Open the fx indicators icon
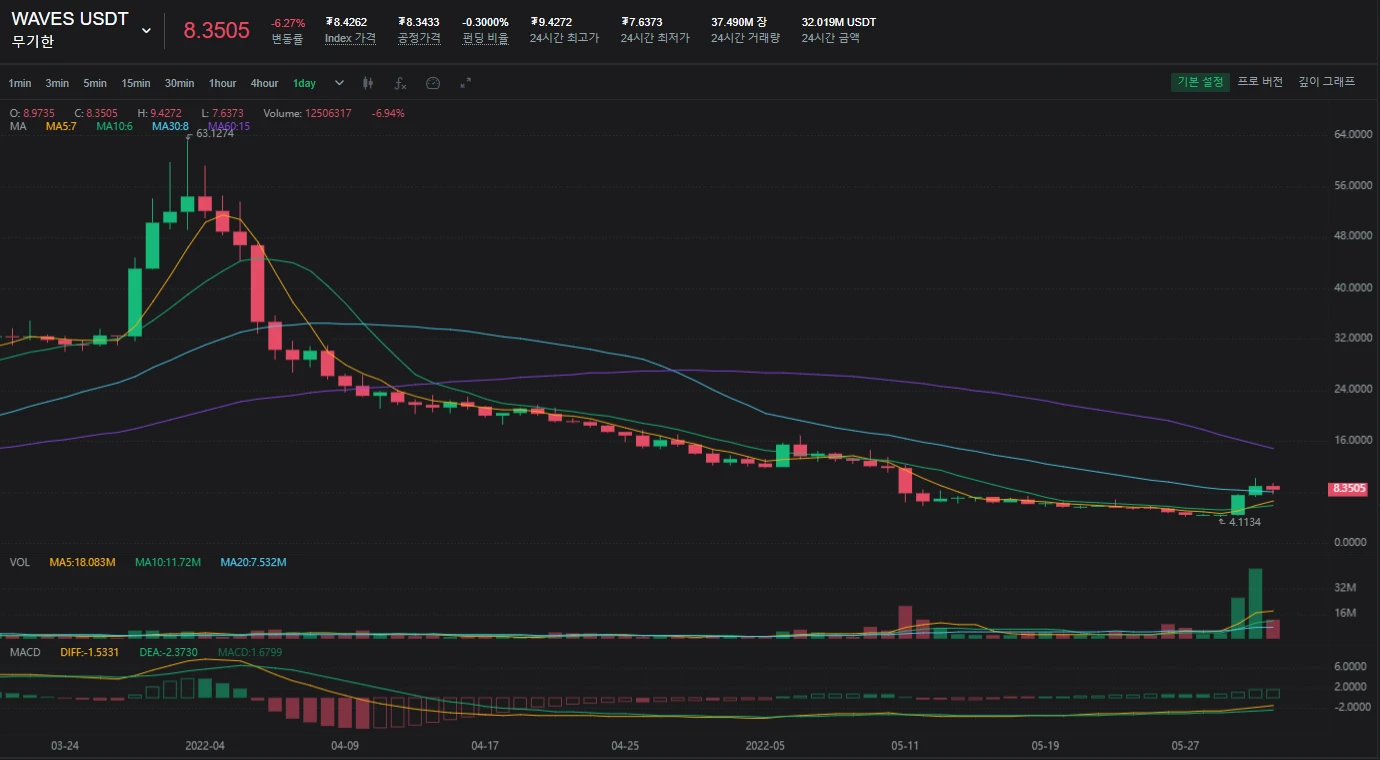 (400, 83)
